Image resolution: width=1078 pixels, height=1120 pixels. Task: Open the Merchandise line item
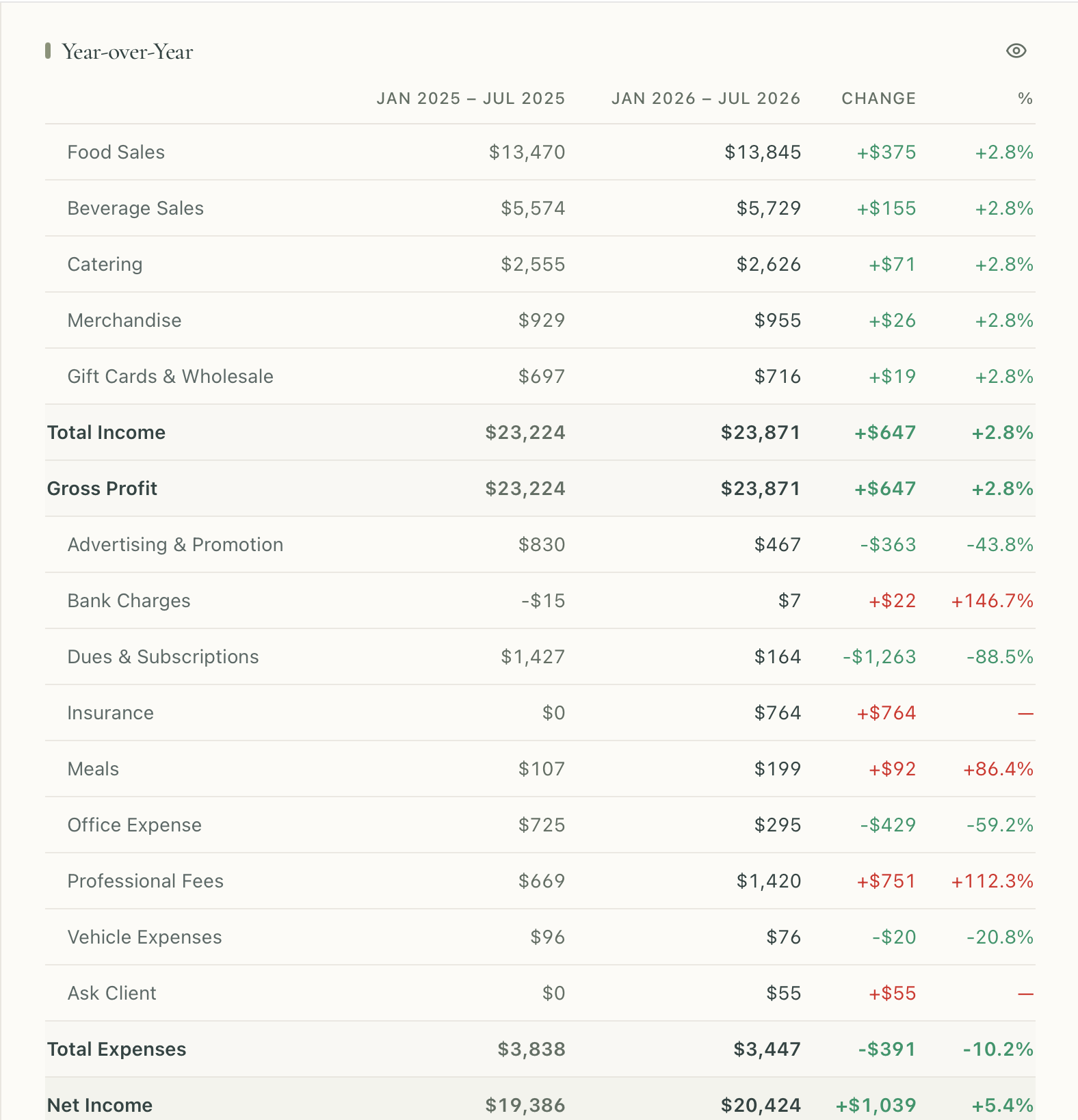(540, 320)
